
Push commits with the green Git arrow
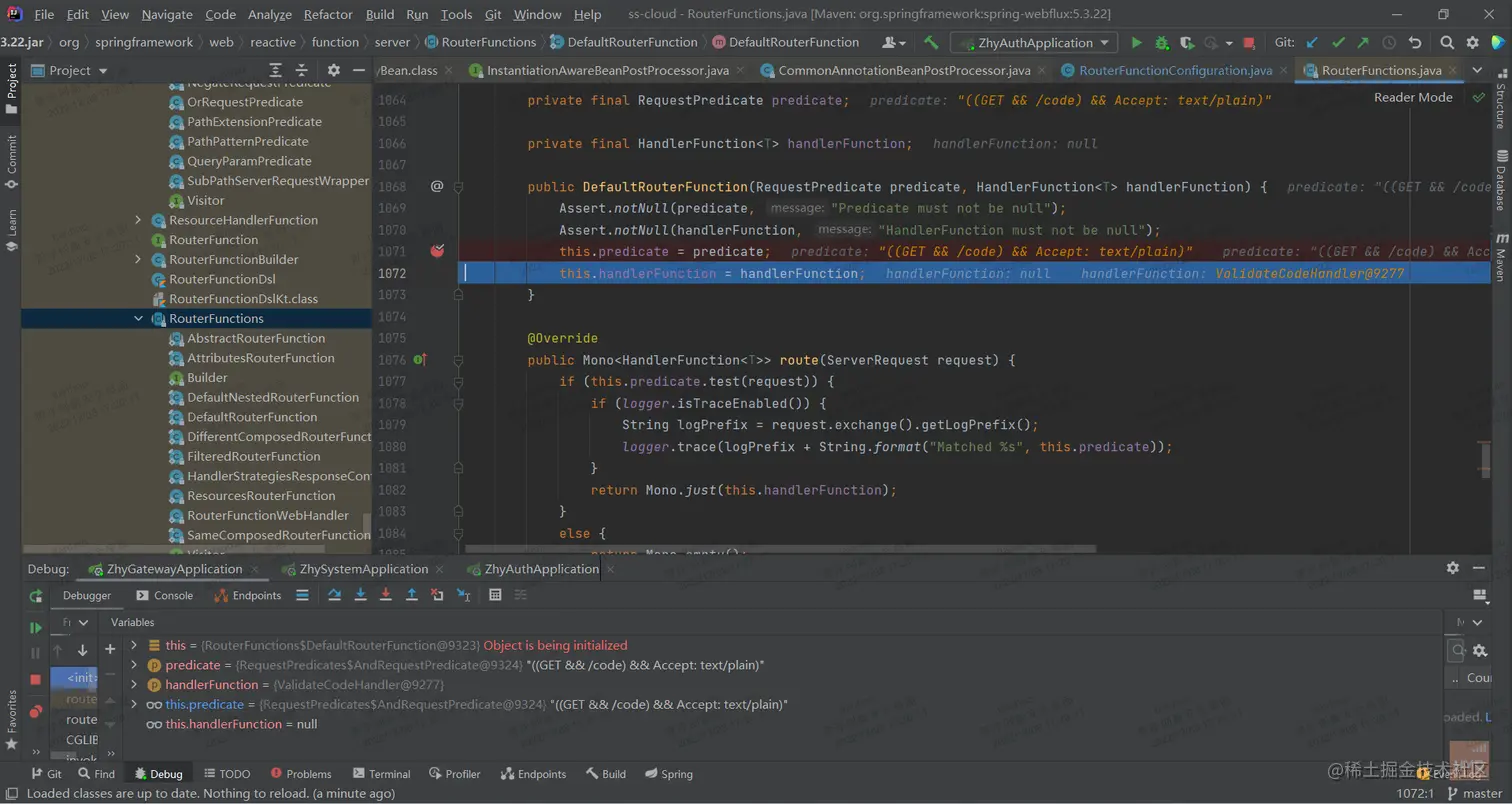click(x=1363, y=43)
